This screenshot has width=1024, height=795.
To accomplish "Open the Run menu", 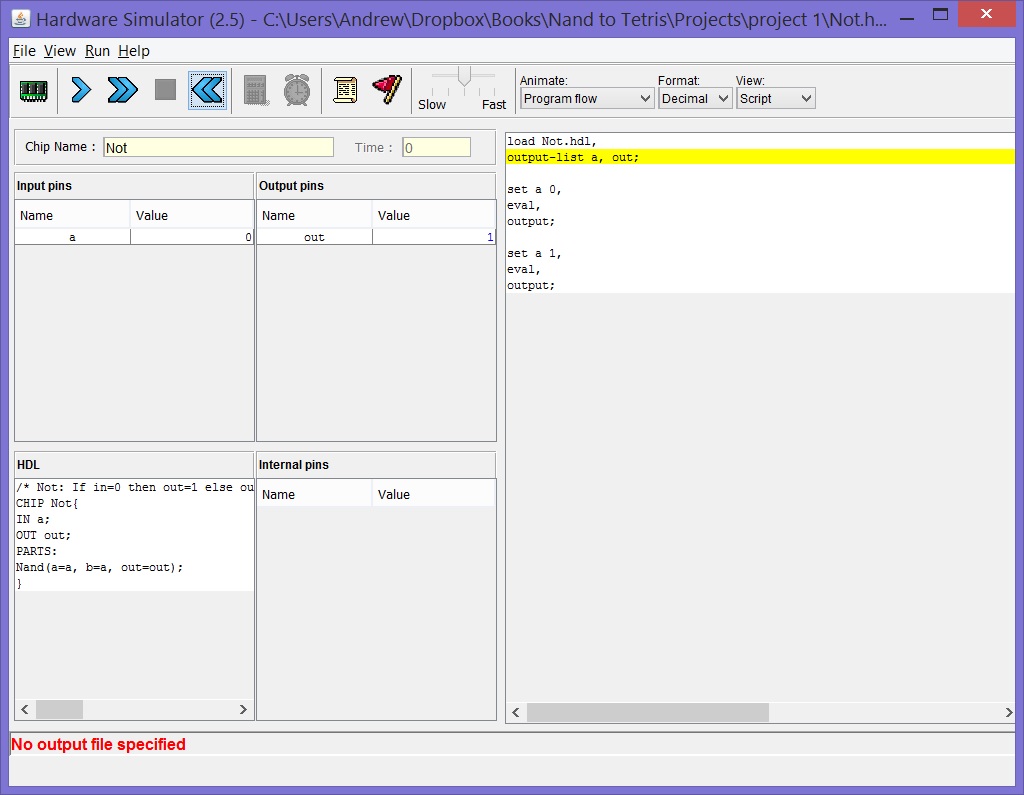I will (x=97, y=51).
